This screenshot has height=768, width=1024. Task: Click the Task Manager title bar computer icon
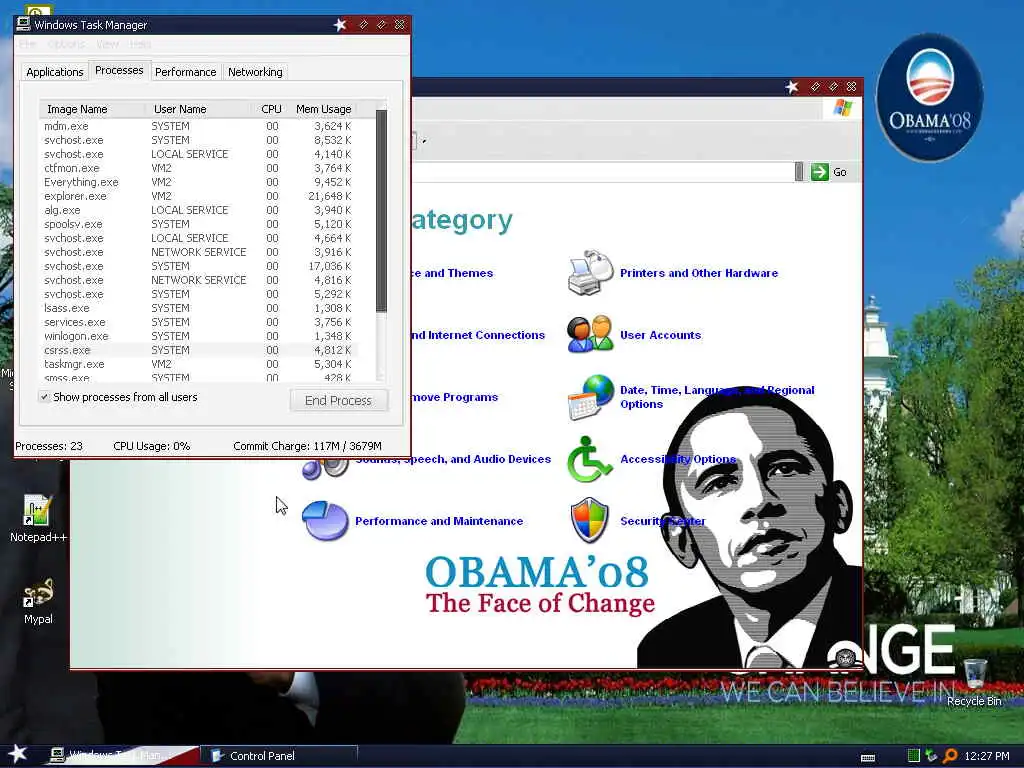(23, 24)
